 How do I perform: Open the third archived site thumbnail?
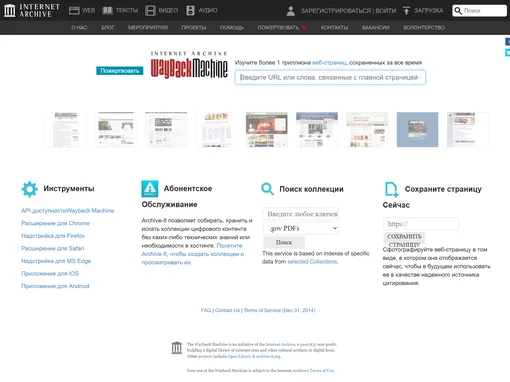point(166,130)
